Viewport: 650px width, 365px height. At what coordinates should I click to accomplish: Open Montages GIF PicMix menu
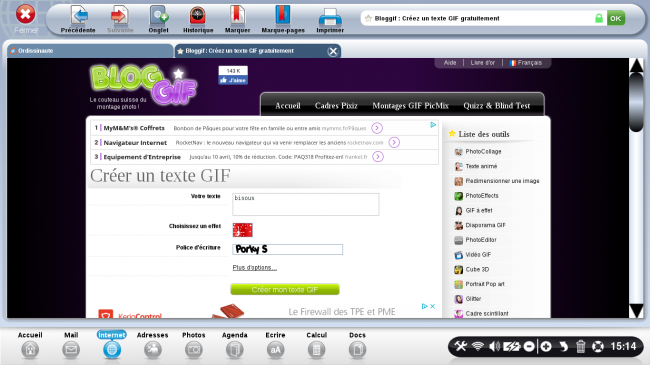410,106
